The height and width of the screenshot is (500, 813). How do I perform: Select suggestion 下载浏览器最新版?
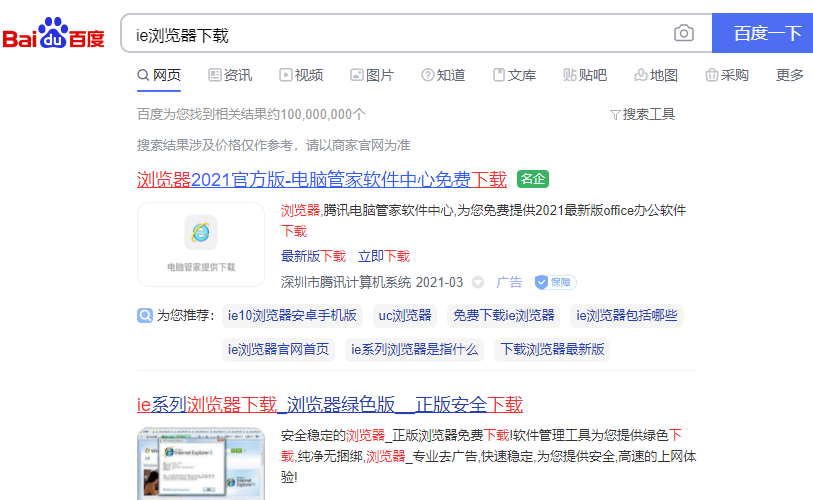tap(552, 350)
